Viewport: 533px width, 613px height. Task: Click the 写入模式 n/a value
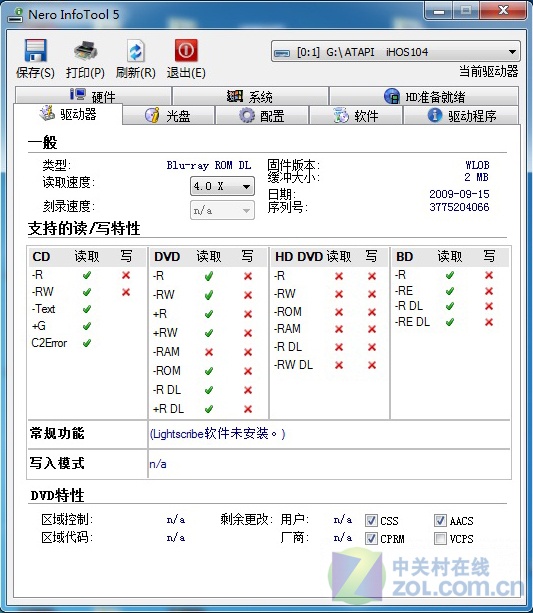tap(158, 464)
